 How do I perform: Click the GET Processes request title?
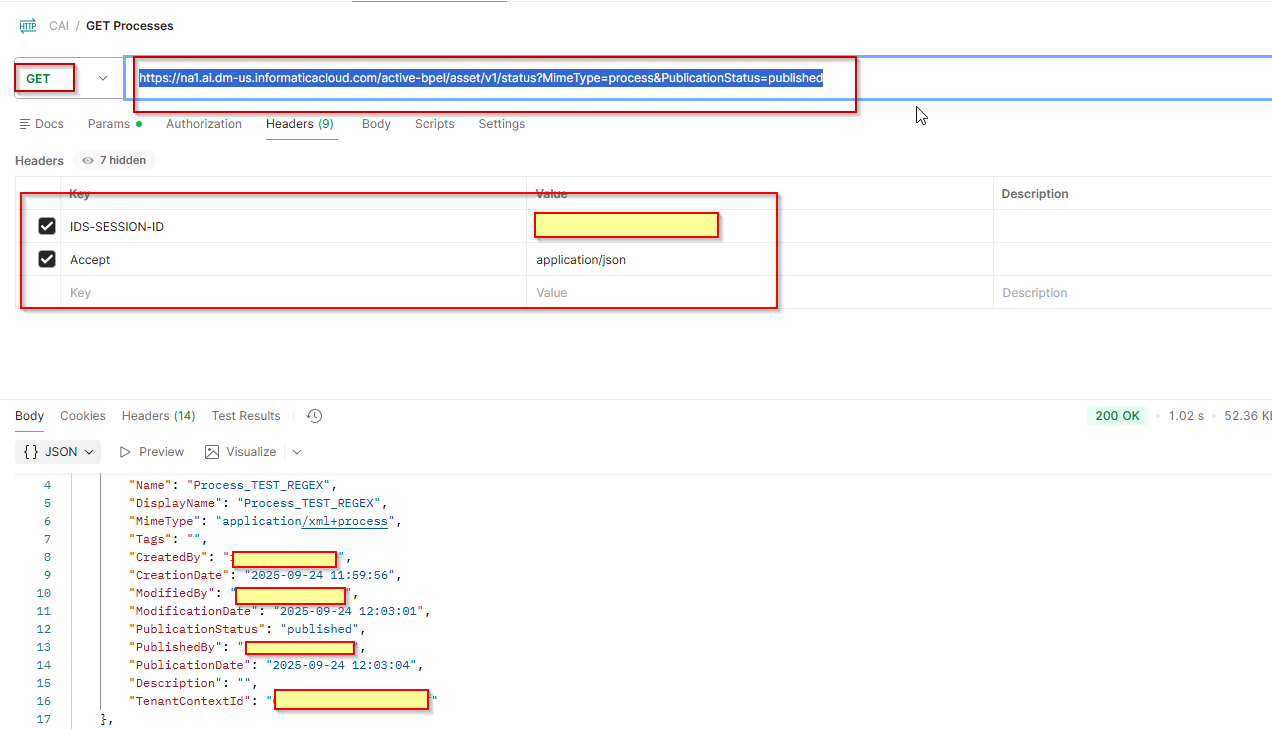[x=129, y=25]
